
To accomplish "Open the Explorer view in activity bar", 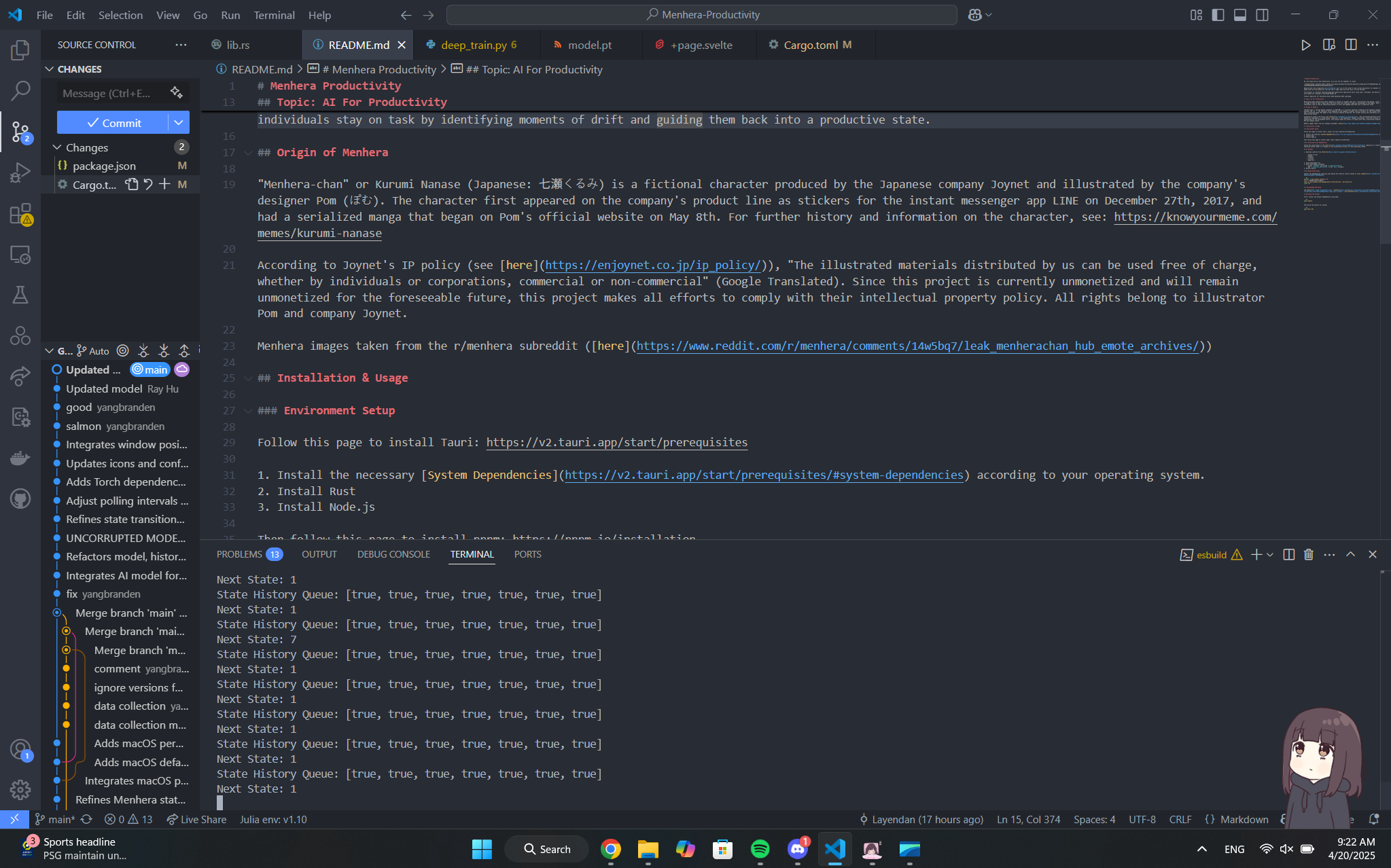I will [x=20, y=50].
